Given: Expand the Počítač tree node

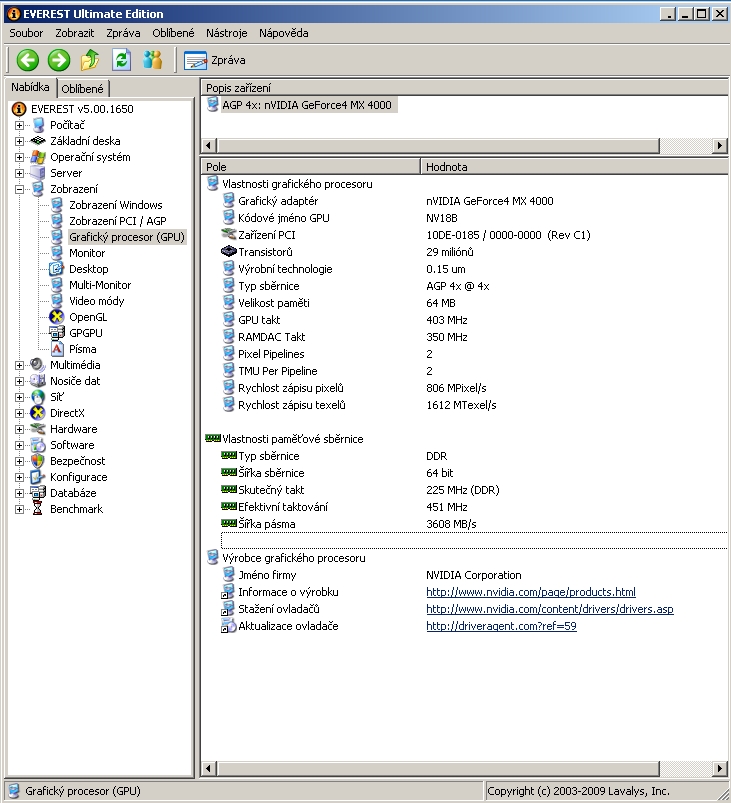Looking at the screenshot, I should tap(19, 125).
